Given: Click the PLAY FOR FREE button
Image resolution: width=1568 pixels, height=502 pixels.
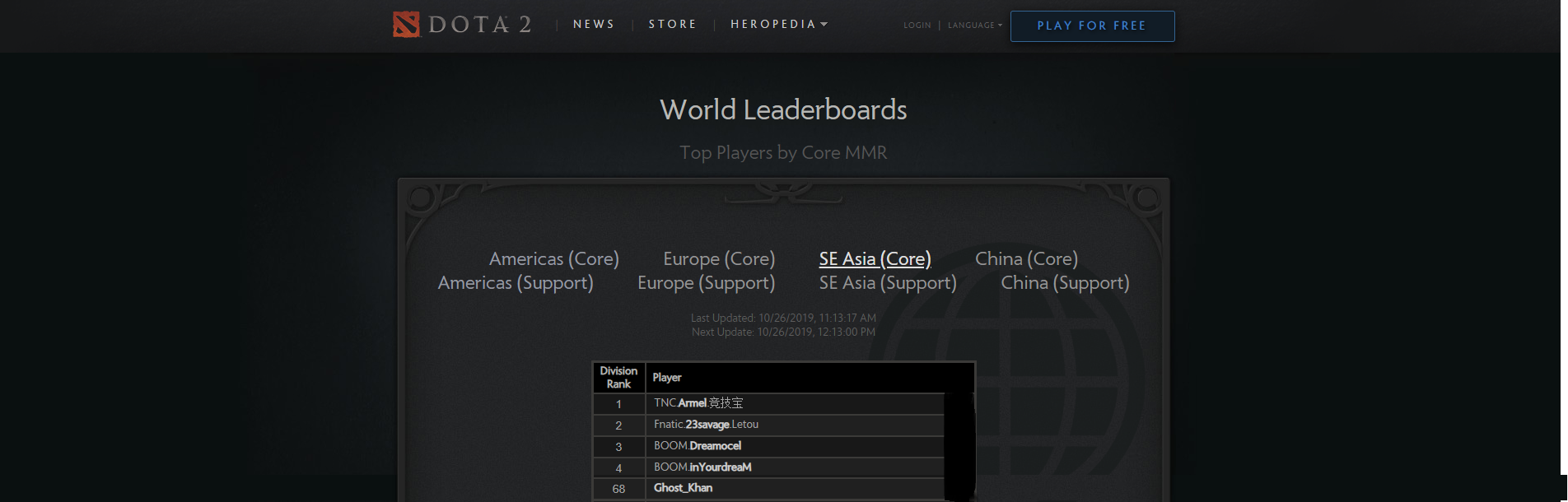Looking at the screenshot, I should coord(1092,26).
